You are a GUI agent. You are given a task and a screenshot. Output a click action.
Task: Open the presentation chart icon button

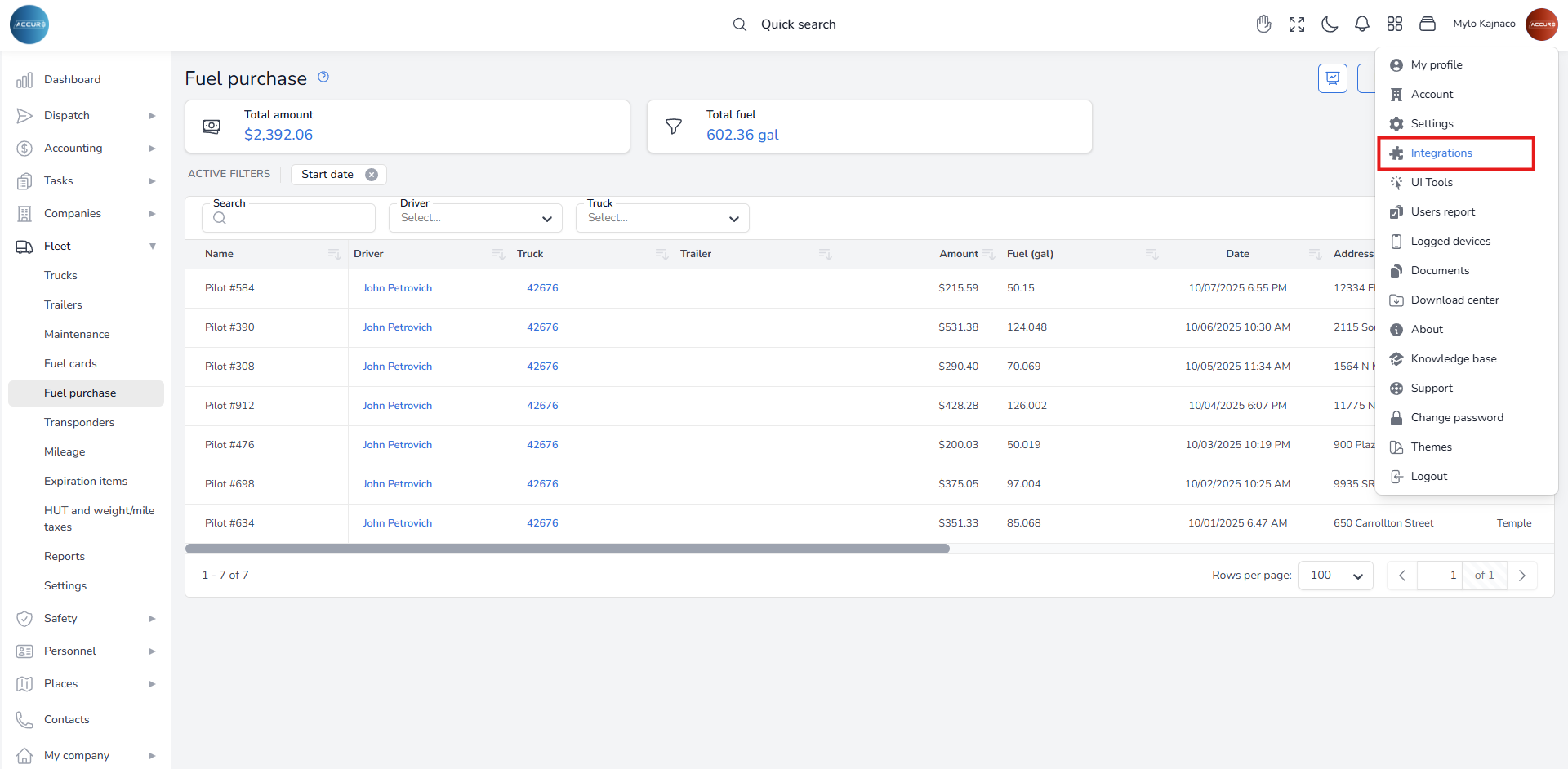pos(1333,78)
